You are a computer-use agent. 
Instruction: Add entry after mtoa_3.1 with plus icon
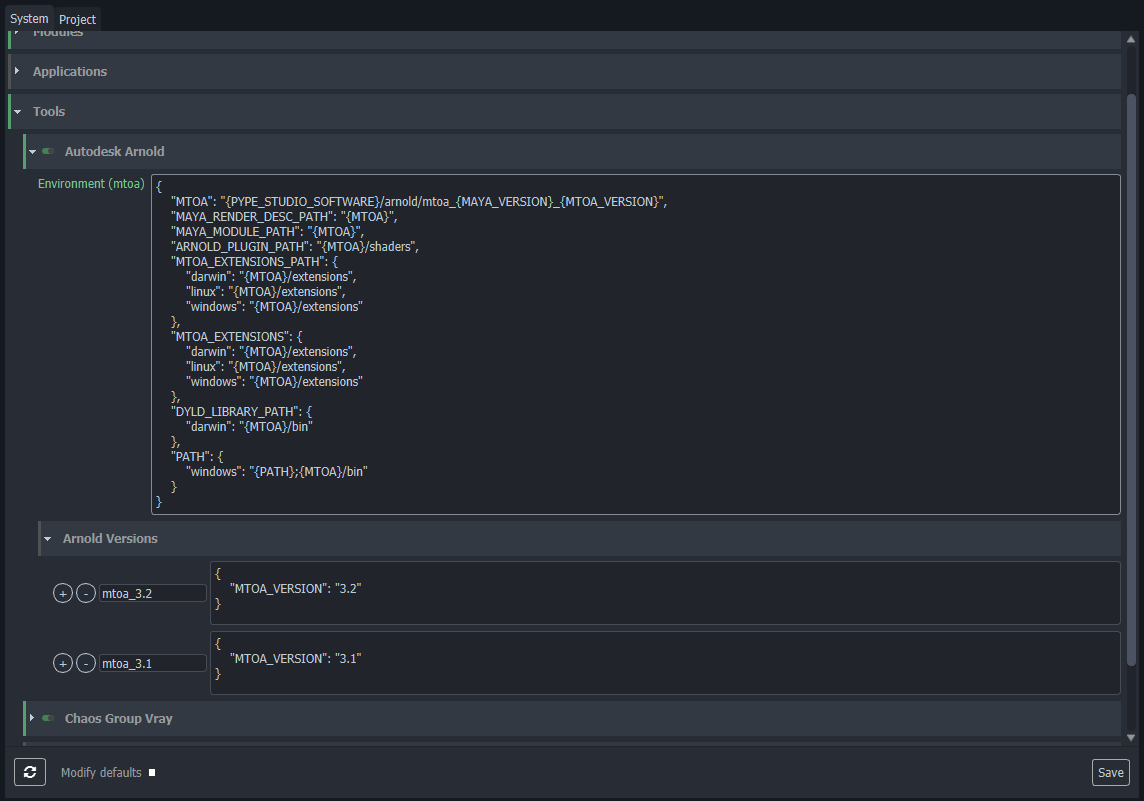pos(62,663)
